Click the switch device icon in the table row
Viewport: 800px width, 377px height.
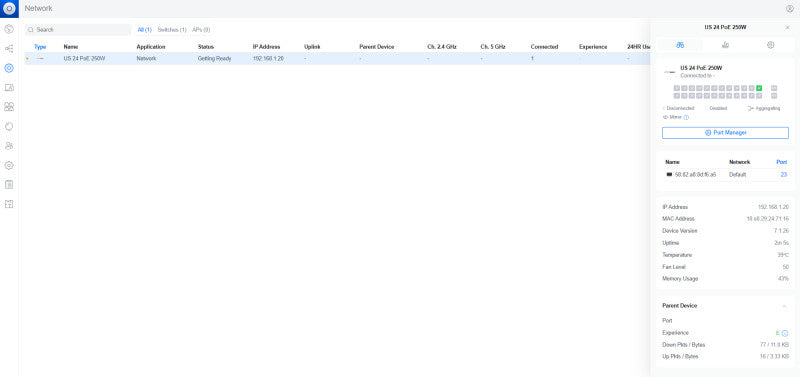[x=40, y=59]
